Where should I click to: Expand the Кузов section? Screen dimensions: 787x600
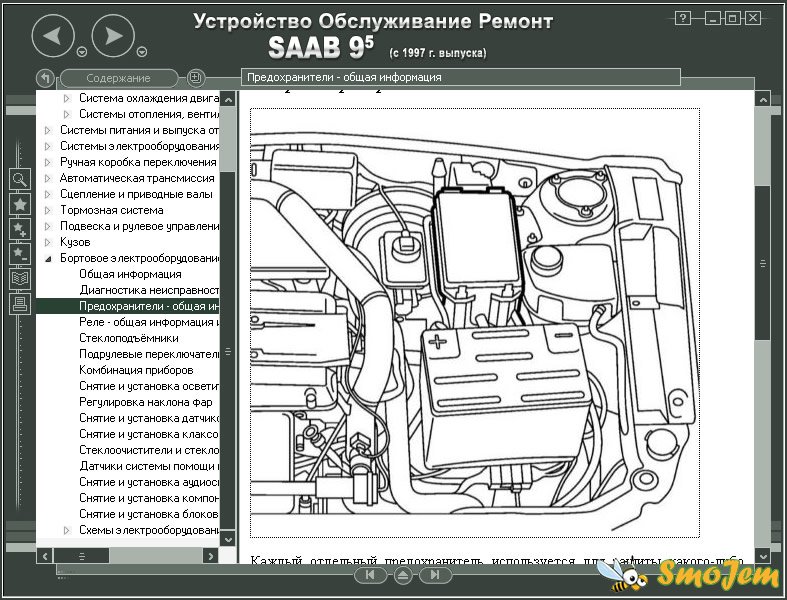click(x=48, y=243)
